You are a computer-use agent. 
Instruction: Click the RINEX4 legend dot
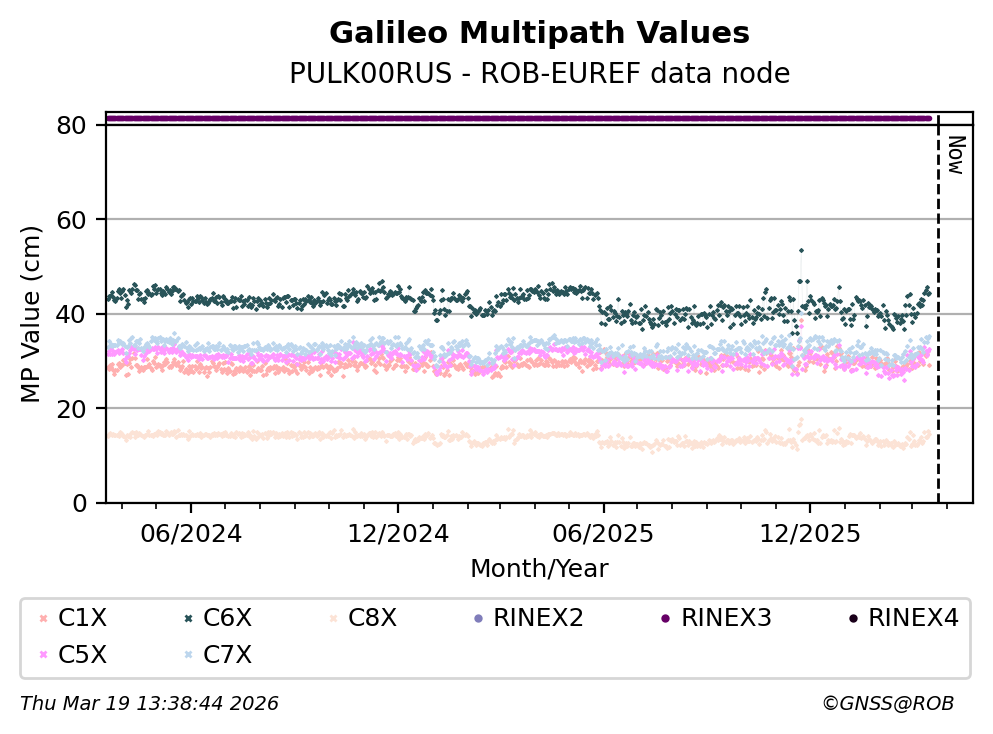tap(852, 619)
